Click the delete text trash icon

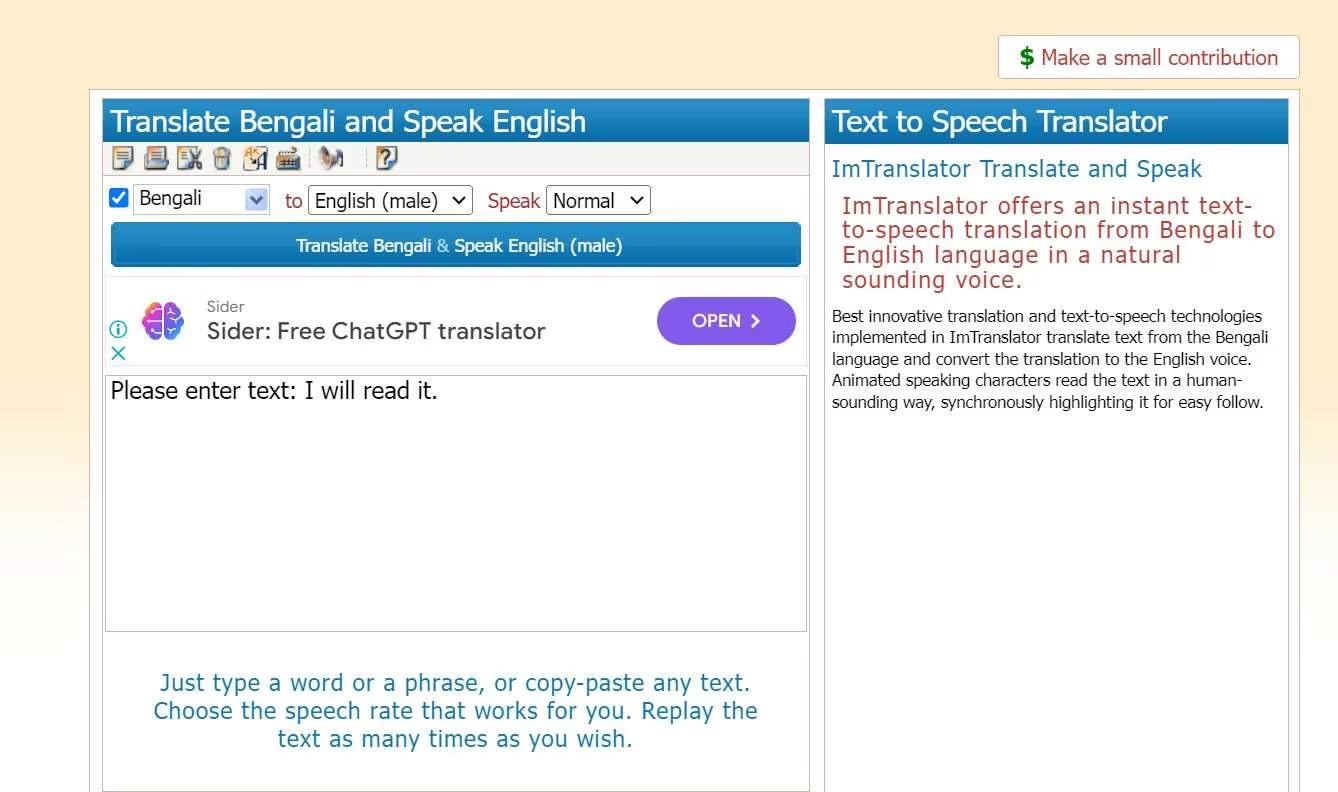pos(221,158)
